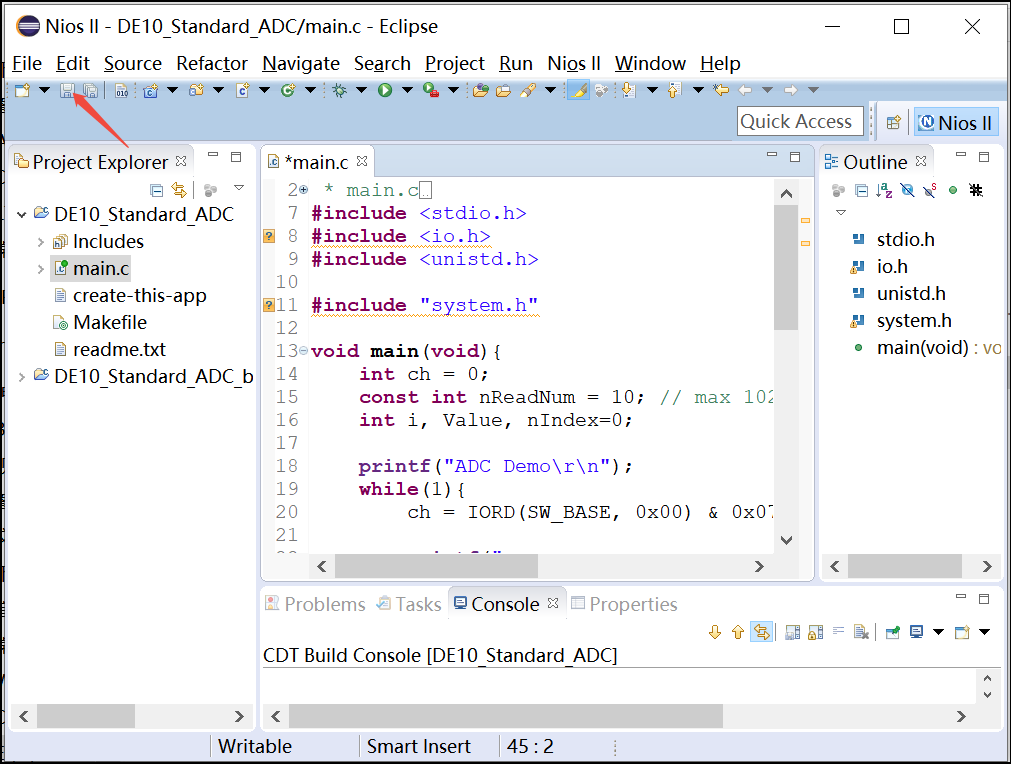Click Console Next Error down arrow icon
Viewport: 1011px width, 764px height.
coord(714,632)
